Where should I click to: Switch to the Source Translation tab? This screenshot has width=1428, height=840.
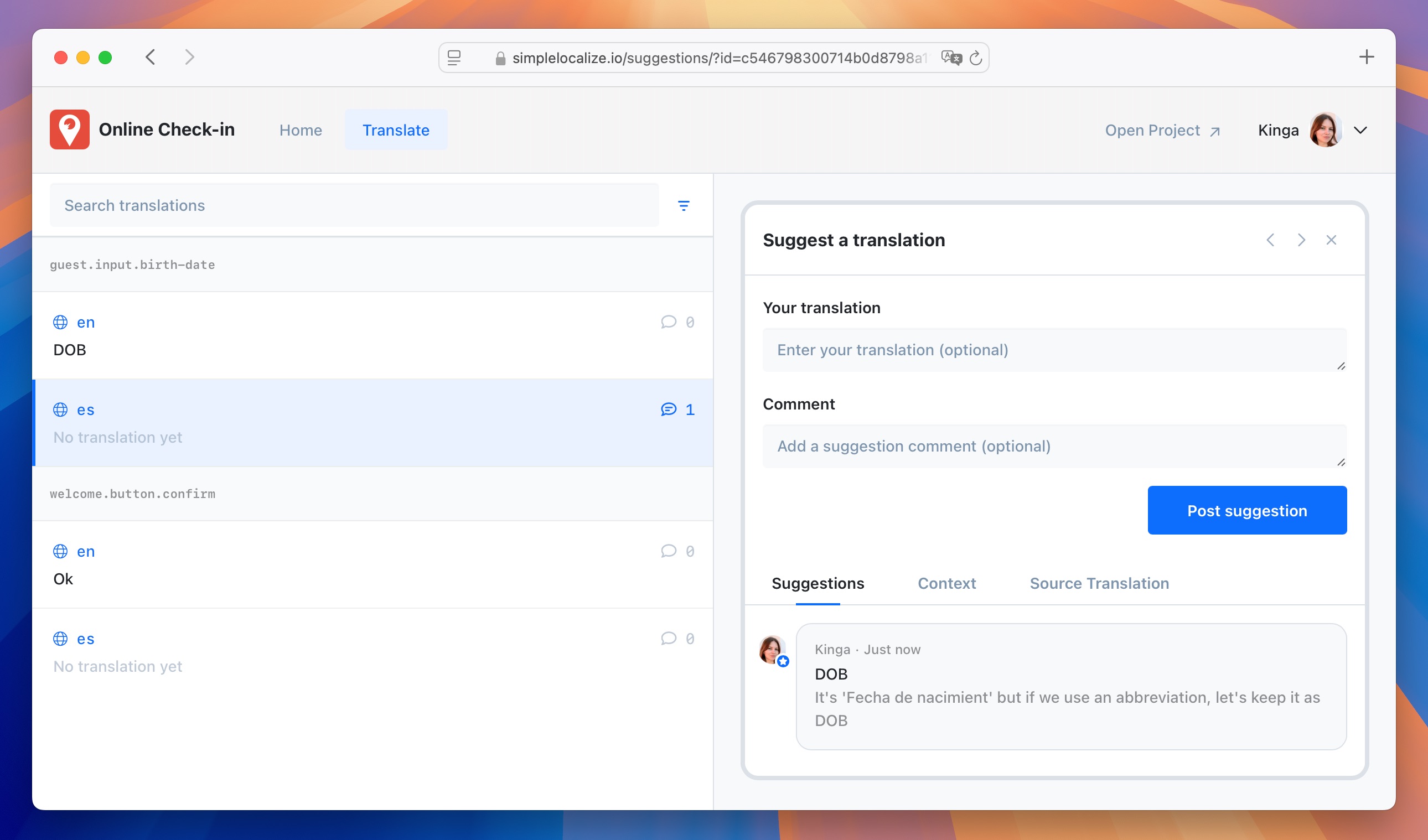click(x=1099, y=583)
